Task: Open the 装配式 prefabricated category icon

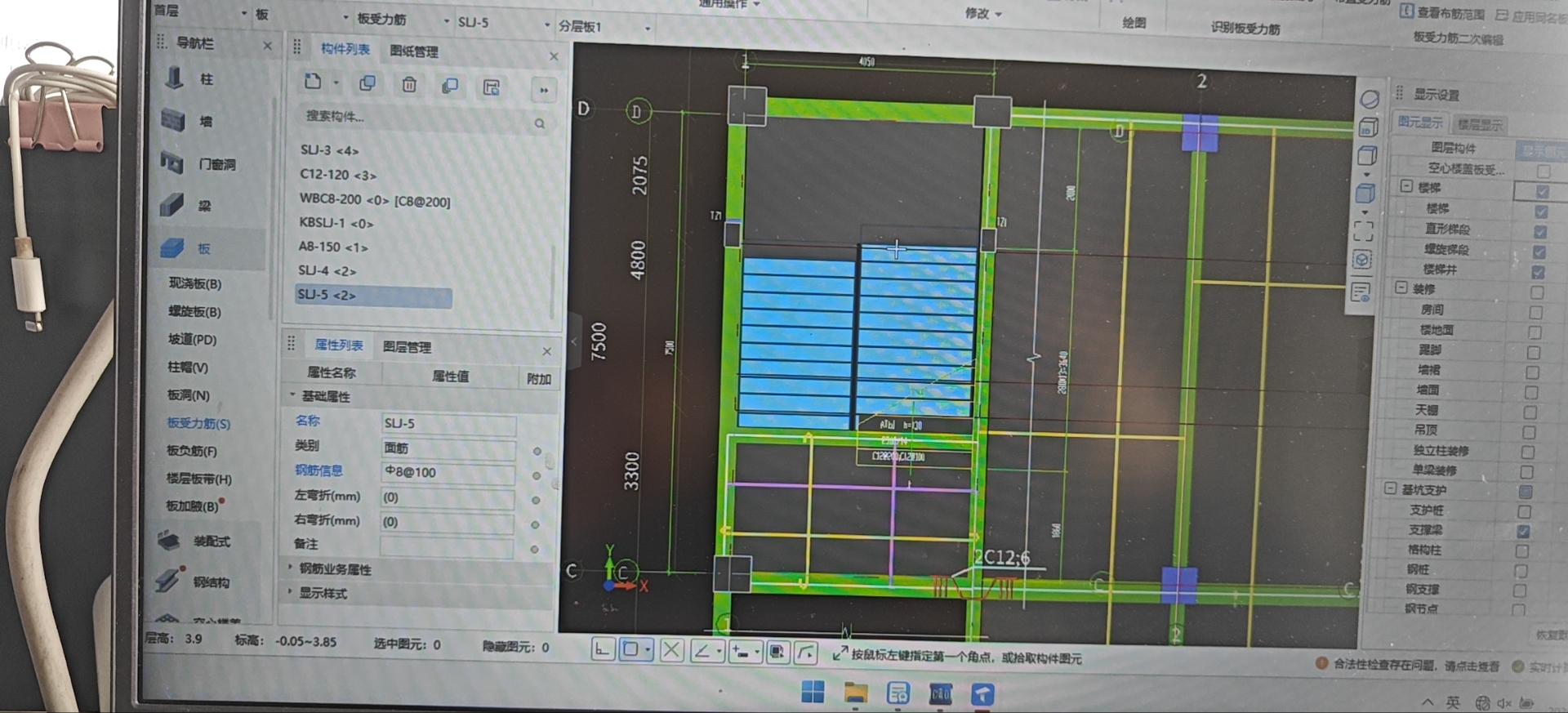Action: 168,540
